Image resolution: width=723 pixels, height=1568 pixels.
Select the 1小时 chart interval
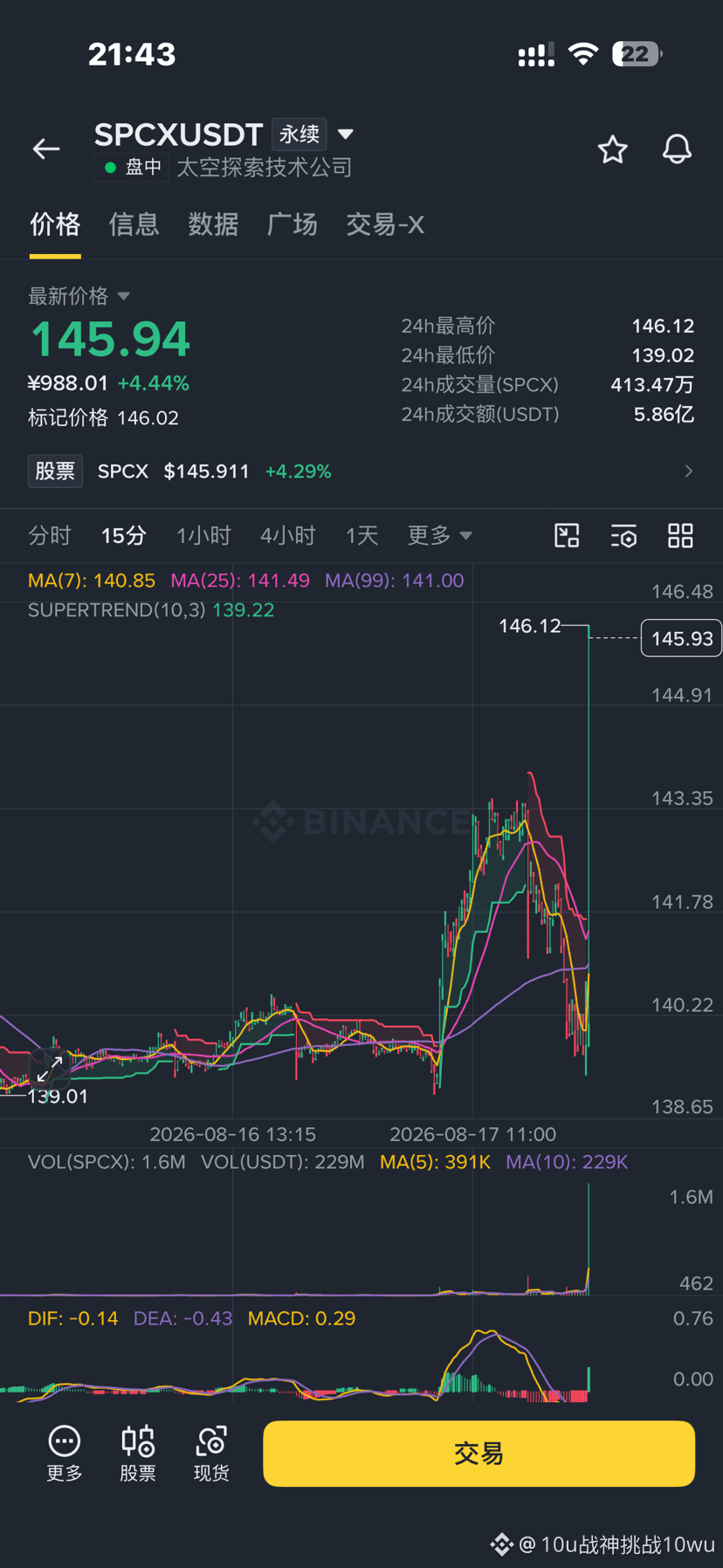(203, 535)
